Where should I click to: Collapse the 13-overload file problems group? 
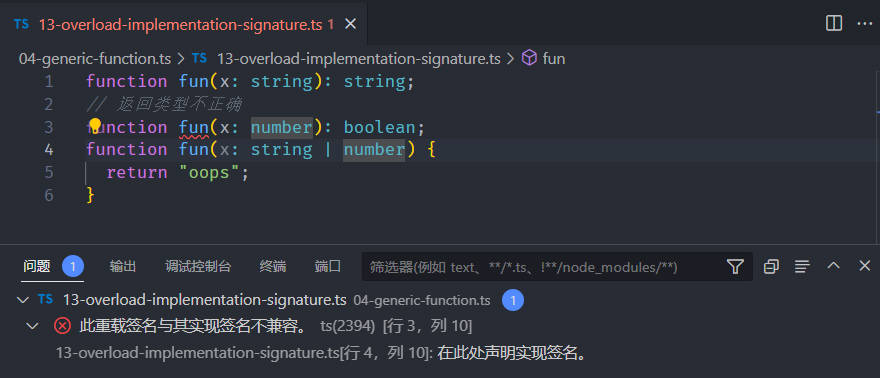(23, 300)
